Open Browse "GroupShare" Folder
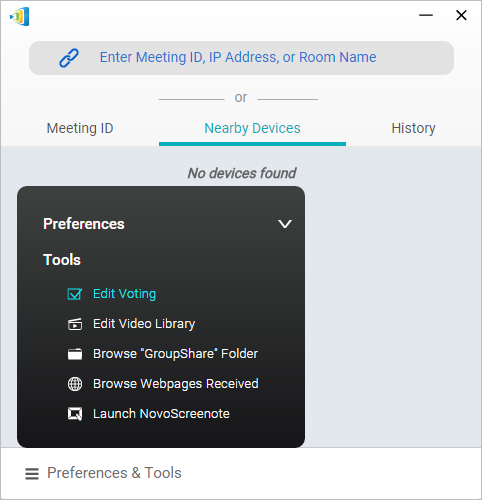Viewport: 482px width, 500px height. tap(175, 354)
